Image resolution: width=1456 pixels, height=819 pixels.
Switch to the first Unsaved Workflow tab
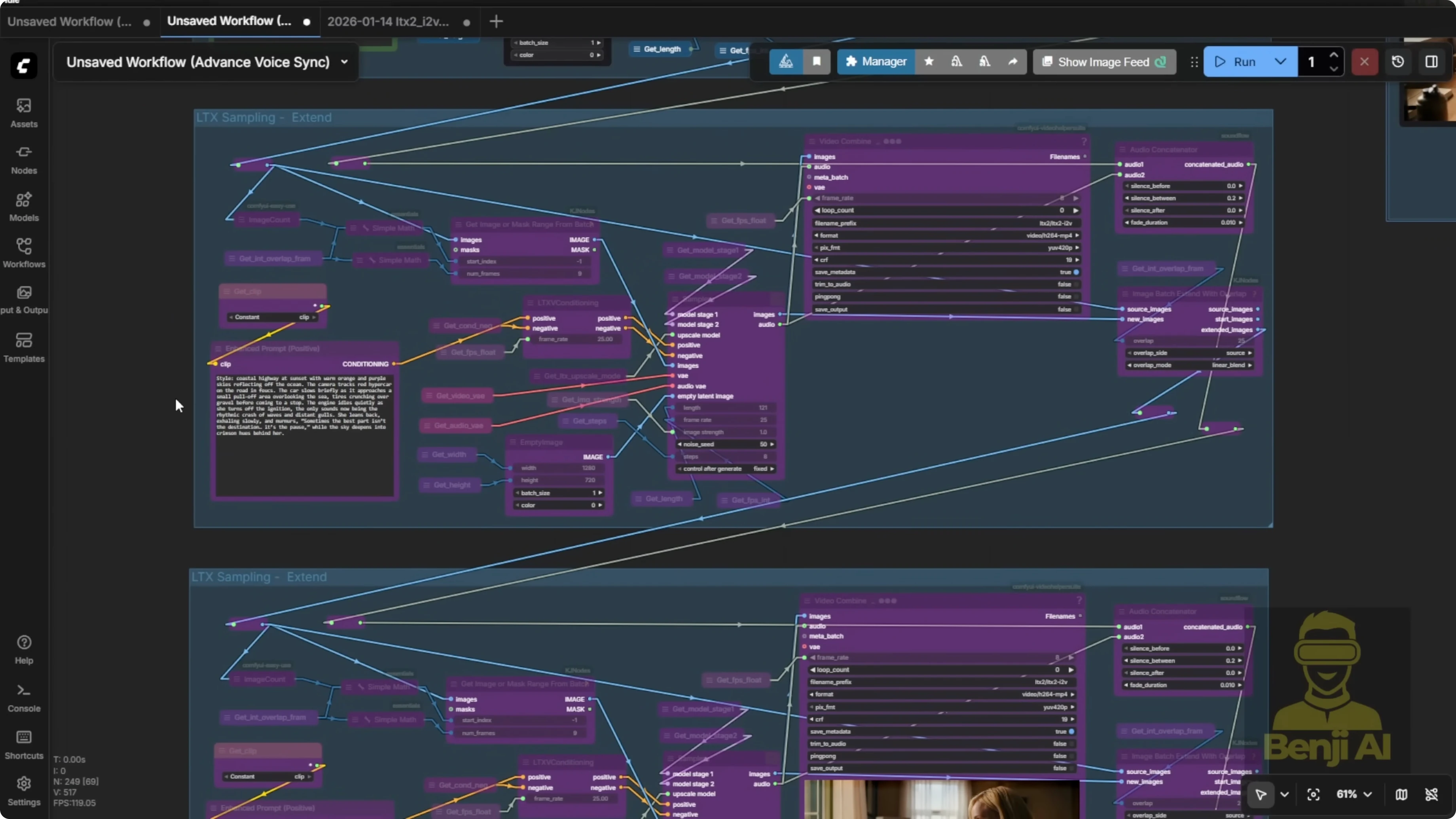point(70,21)
